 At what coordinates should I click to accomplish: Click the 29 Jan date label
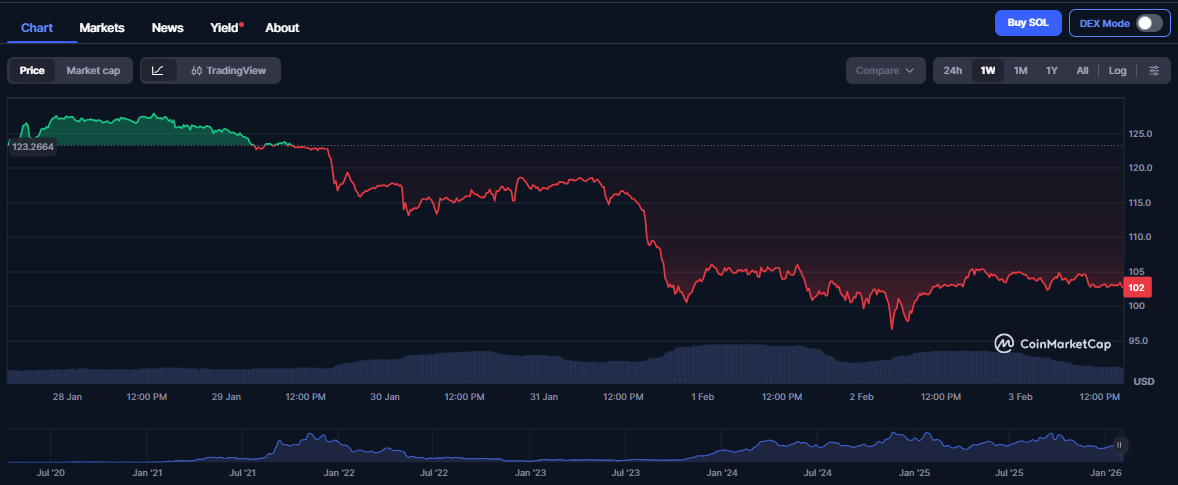click(227, 396)
